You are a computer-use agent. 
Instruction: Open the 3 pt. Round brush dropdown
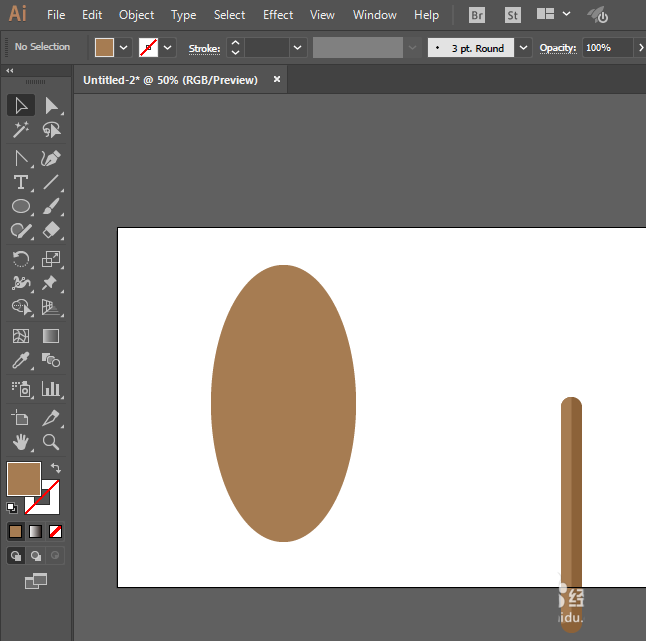pos(524,48)
